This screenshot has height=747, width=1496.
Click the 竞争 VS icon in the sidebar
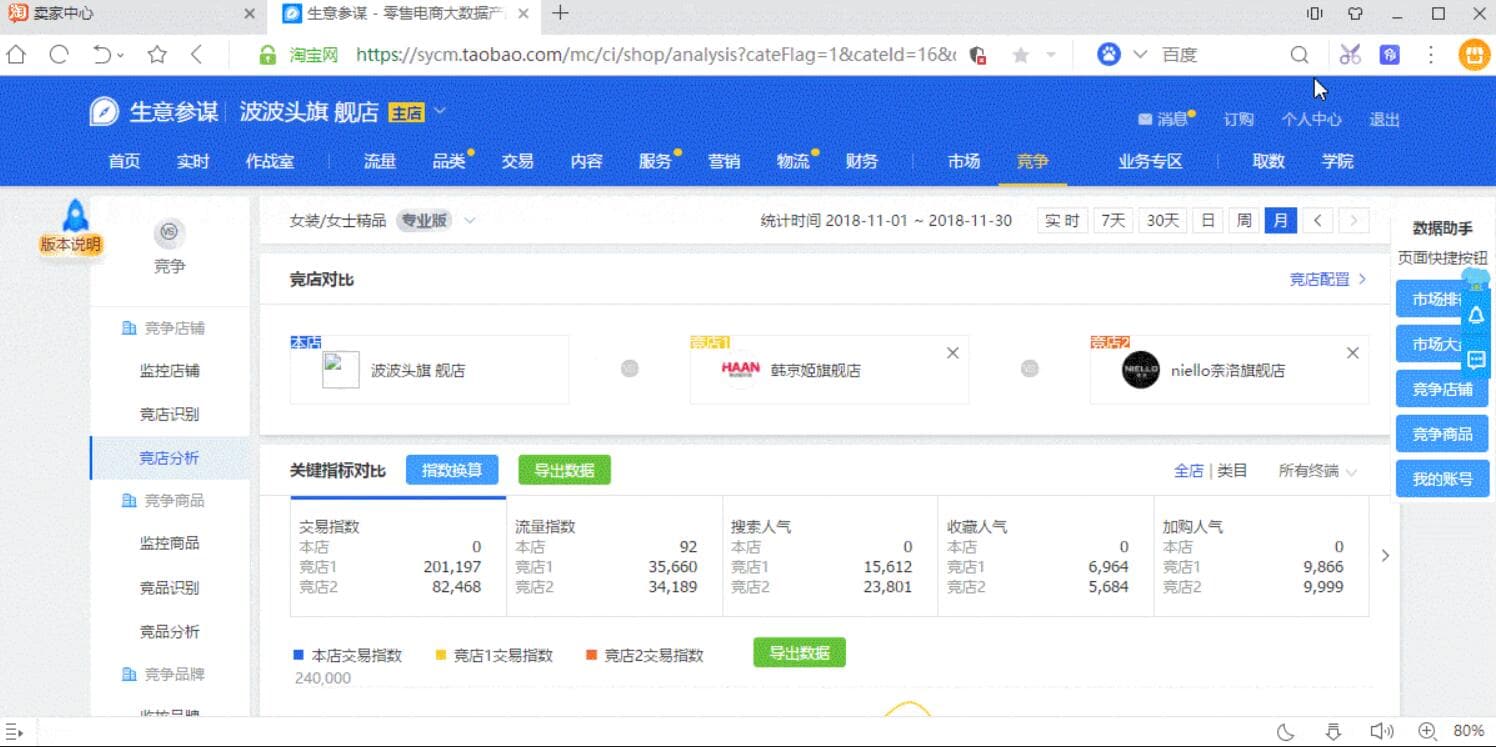[x=169, y=233]
